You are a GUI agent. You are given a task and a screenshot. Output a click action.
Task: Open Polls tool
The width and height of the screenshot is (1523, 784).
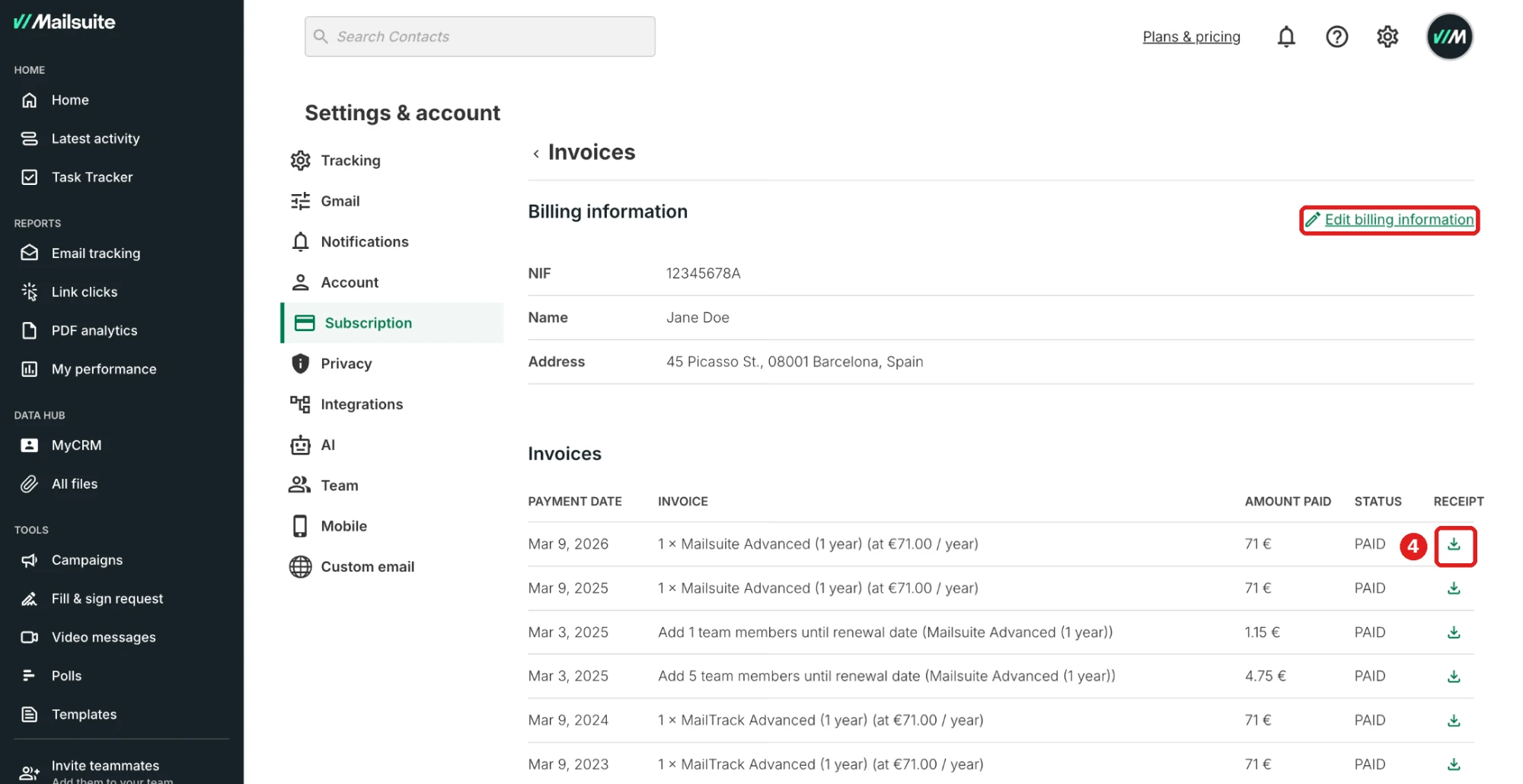click(51, 676)
